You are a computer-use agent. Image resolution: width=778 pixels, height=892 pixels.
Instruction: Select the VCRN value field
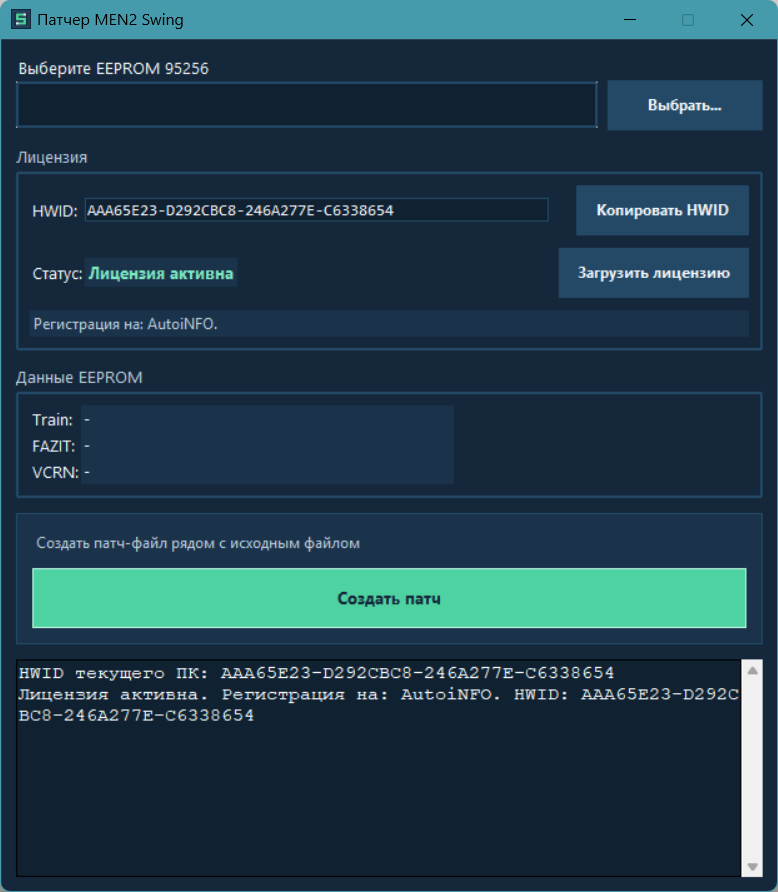coord(267,471)
